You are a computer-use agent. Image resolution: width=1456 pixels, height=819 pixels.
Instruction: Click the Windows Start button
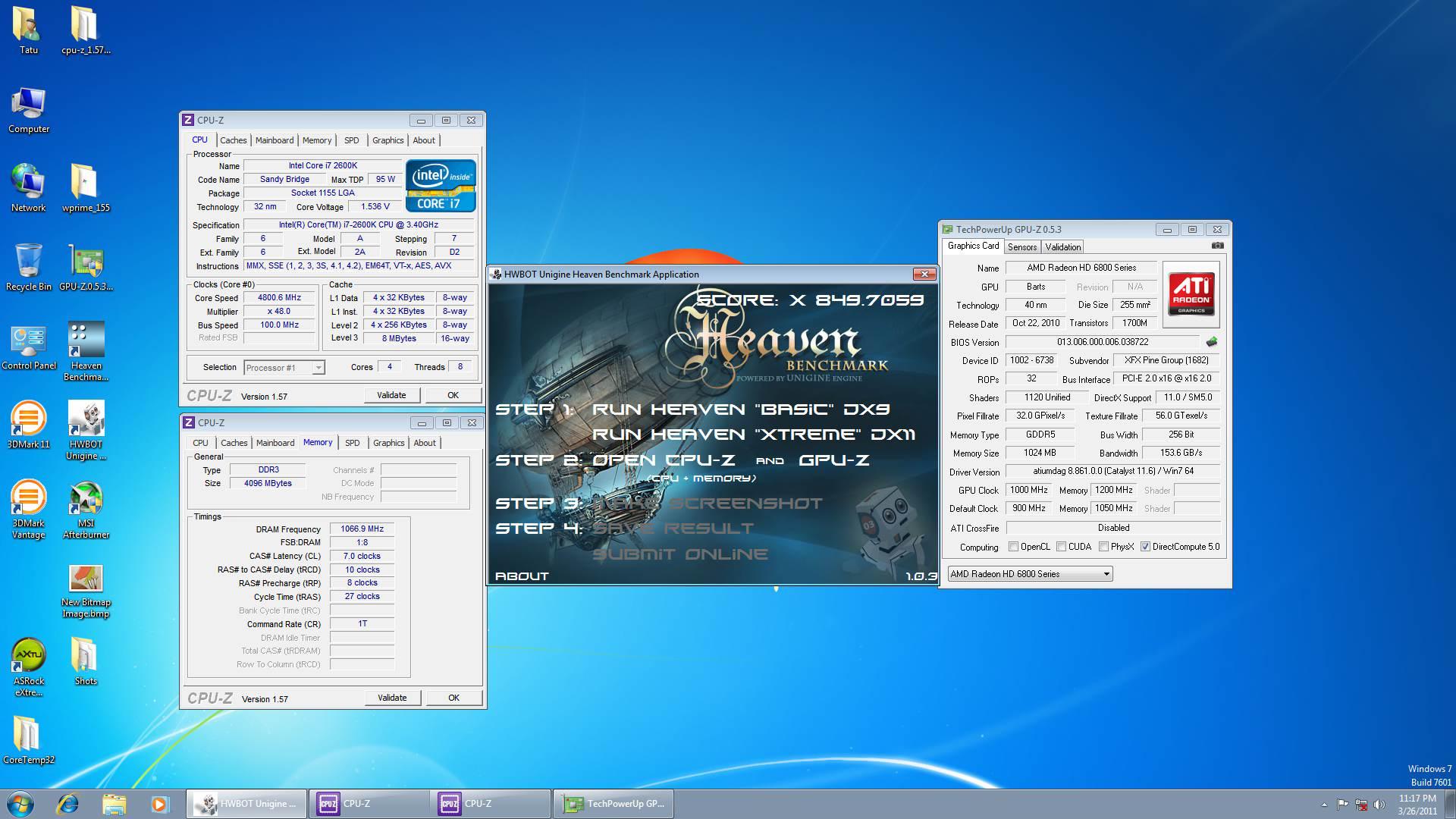pyautogui.click(x=20, y=804)
